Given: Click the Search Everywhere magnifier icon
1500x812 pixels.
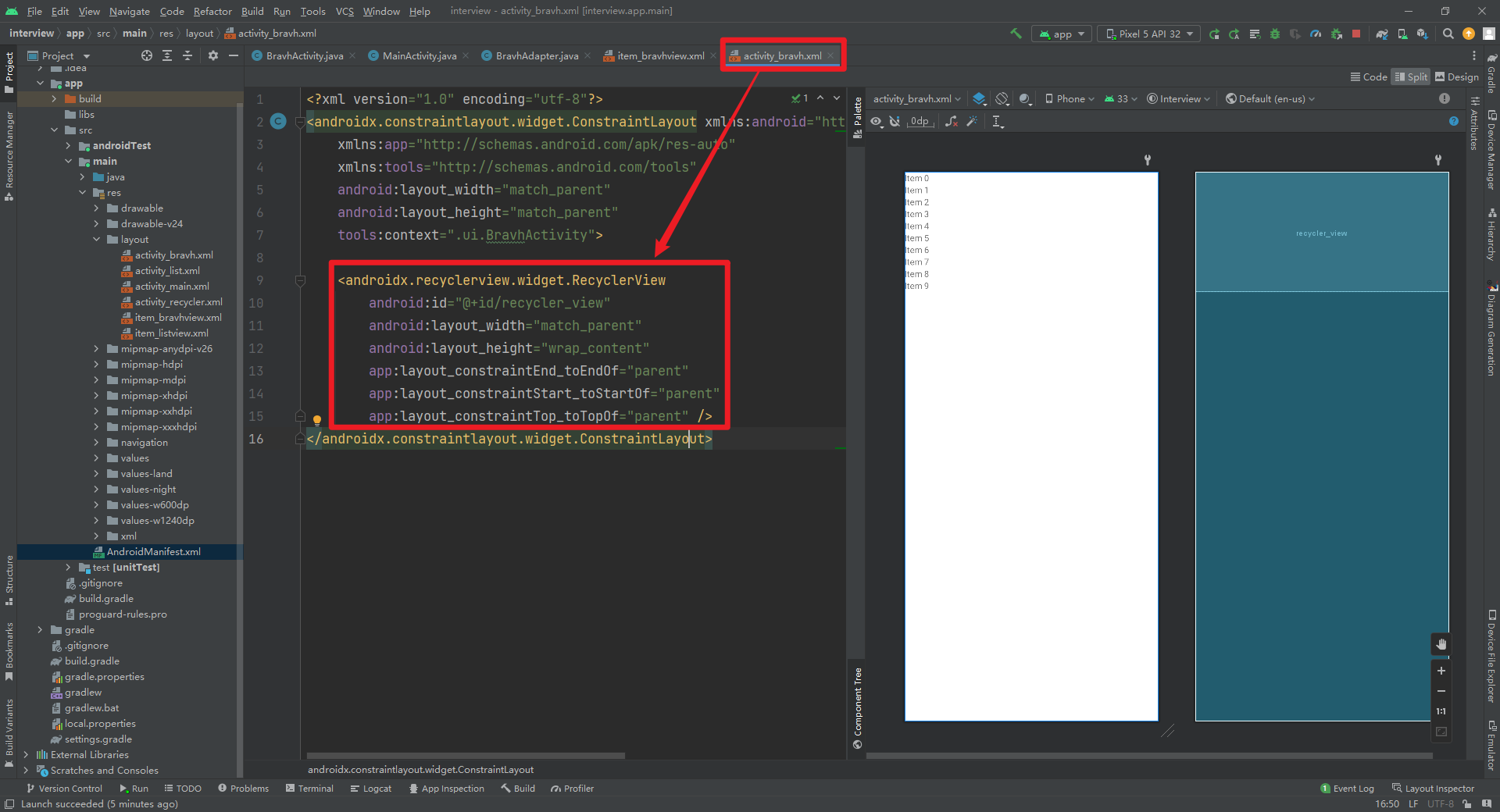Looking at the screenshot, I should [1448, 34].
